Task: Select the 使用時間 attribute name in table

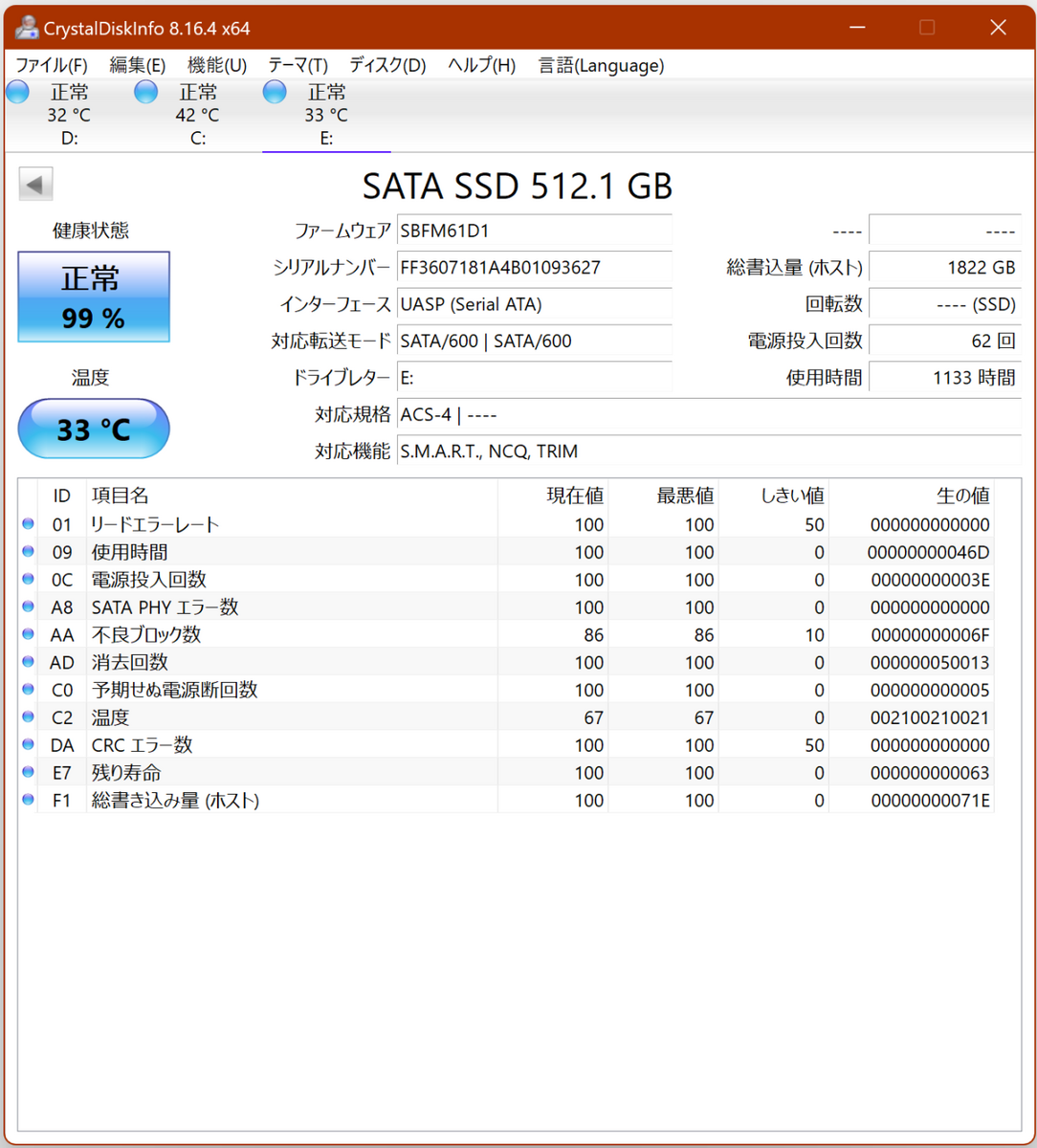Action: click(129, 551)
